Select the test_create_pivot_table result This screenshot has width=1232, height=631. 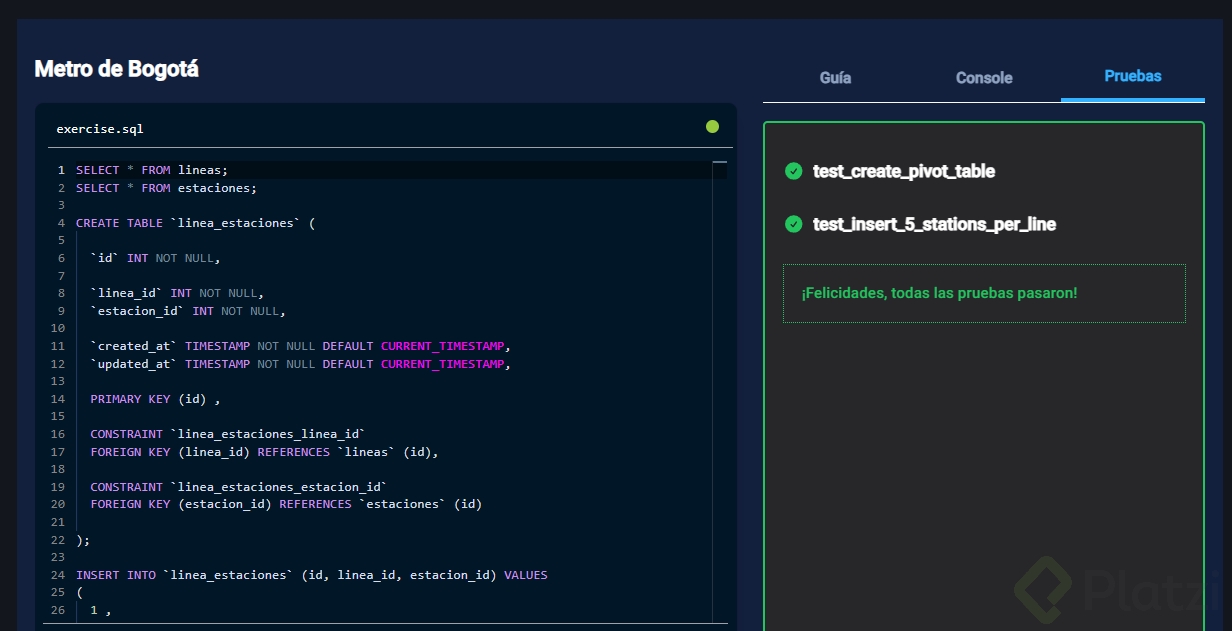[904, 171]
